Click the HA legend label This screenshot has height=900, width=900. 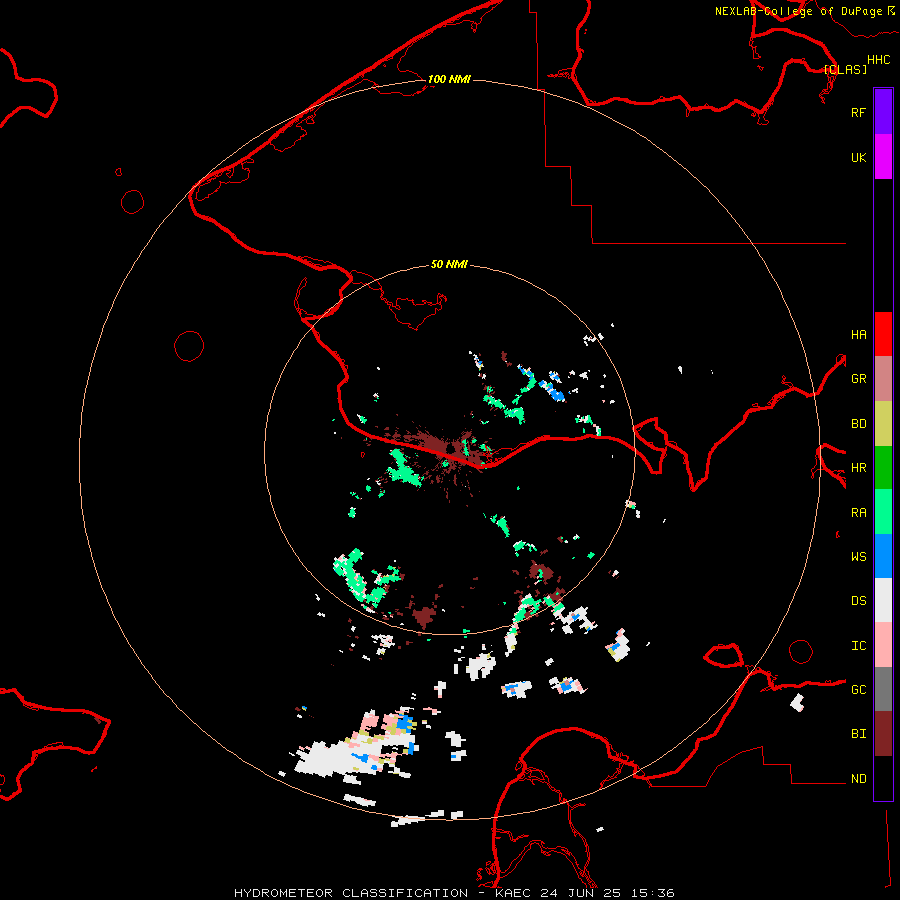[x=858, y=335]
